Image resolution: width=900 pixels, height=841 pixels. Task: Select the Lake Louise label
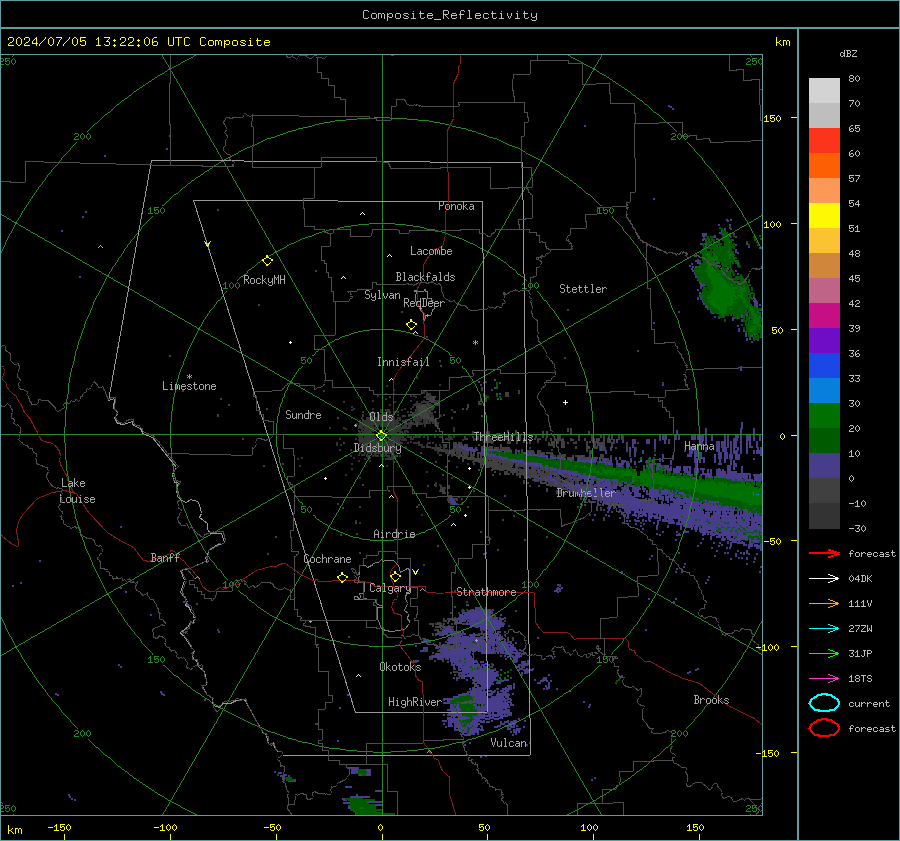coord(77,491)
